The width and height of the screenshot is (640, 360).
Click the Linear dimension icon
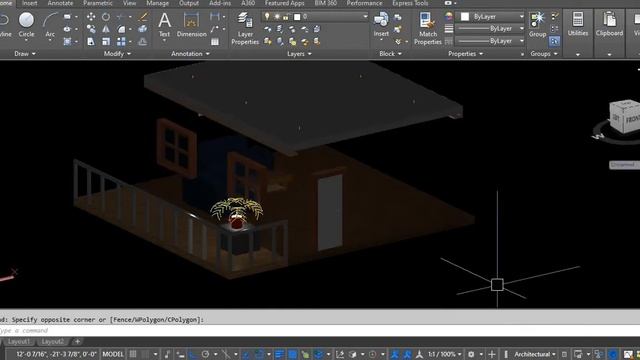215,17
